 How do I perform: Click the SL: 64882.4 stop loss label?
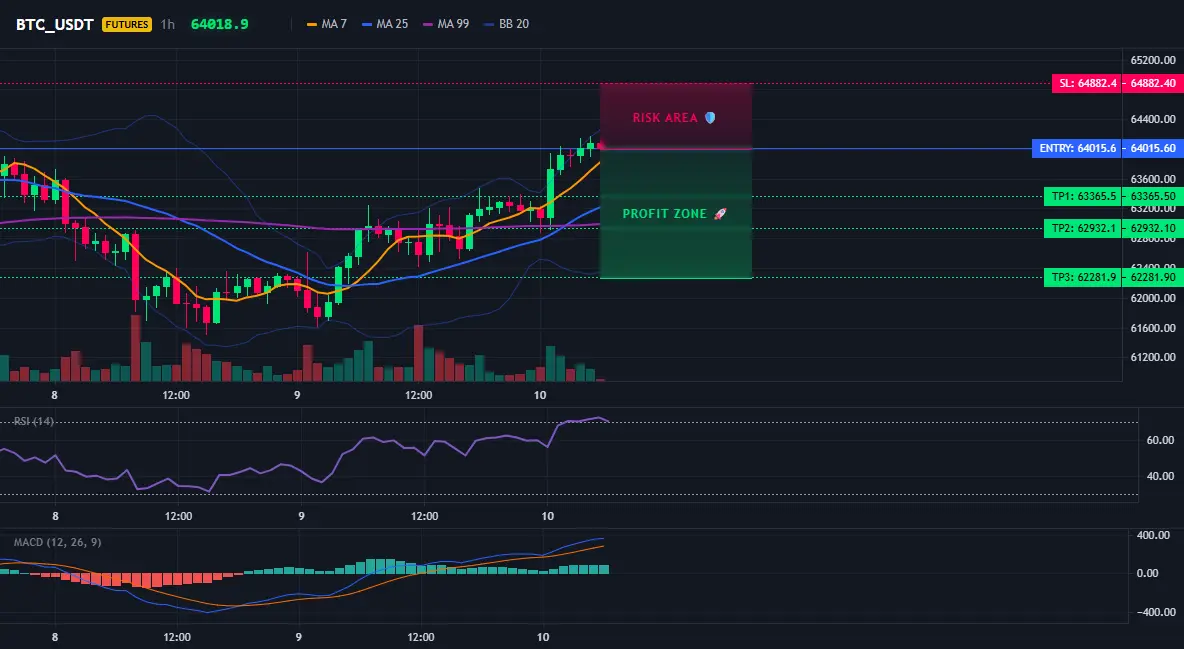pos(1087,83)
